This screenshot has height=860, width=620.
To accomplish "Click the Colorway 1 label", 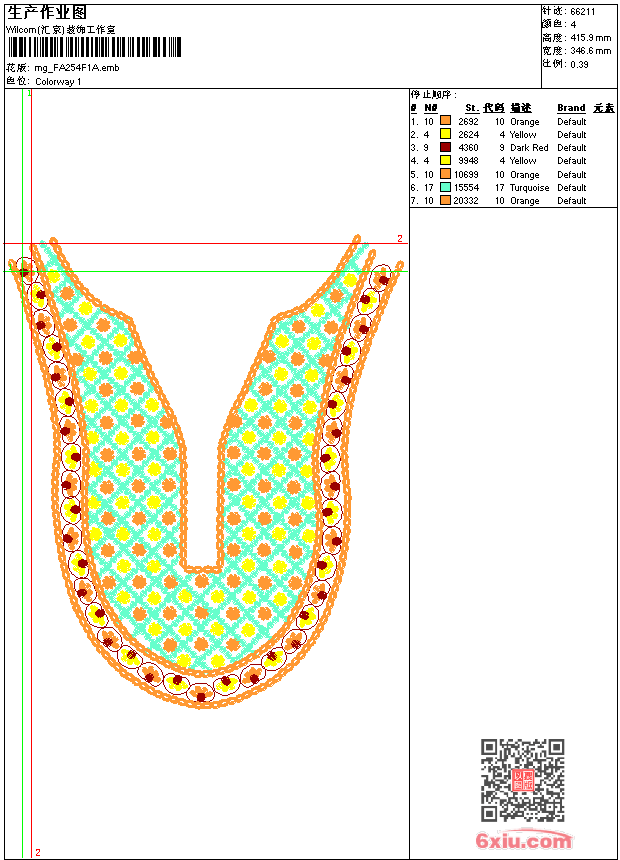I will (58, 82).
